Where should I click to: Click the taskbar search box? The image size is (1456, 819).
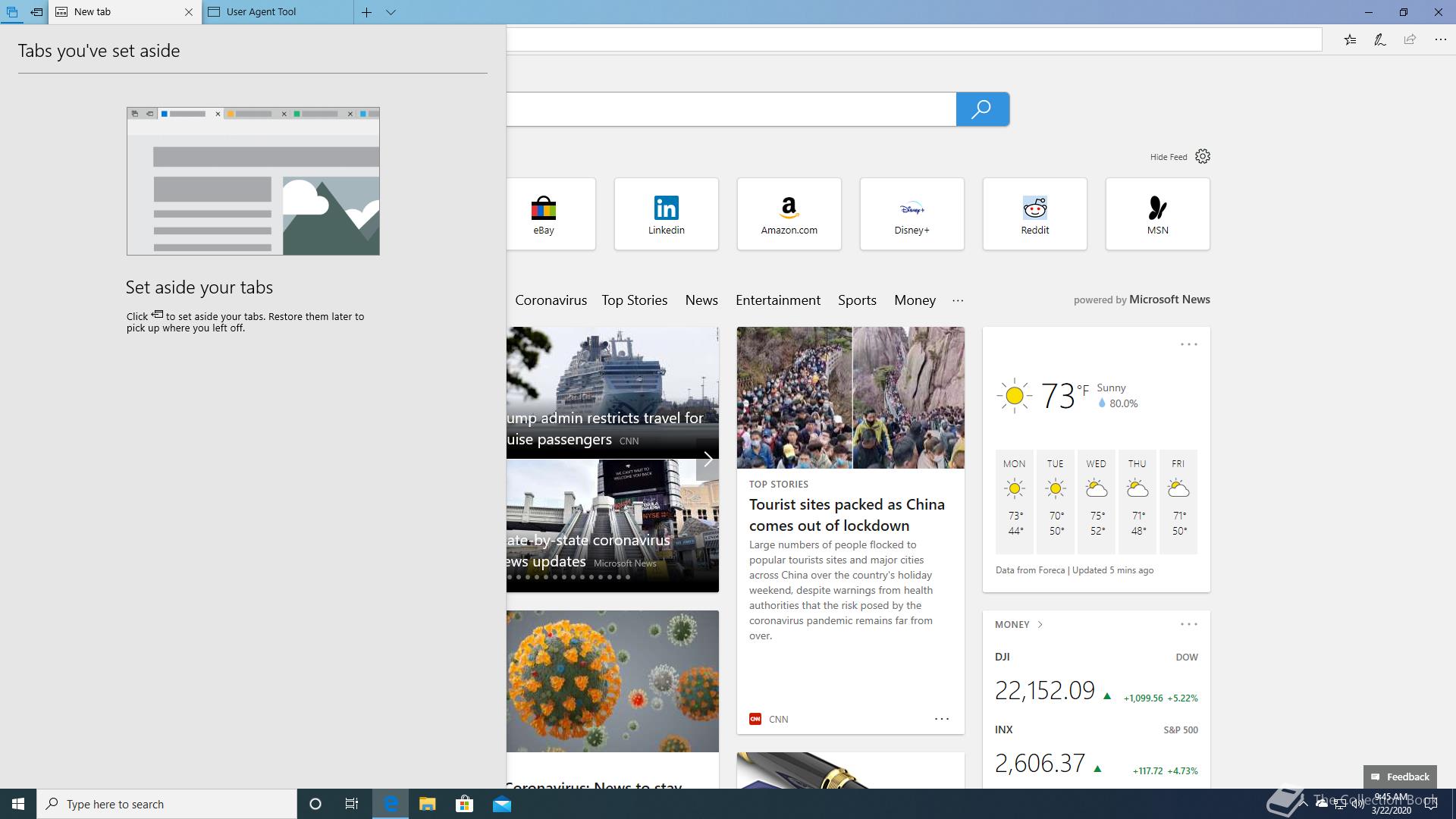click(167, 804)
